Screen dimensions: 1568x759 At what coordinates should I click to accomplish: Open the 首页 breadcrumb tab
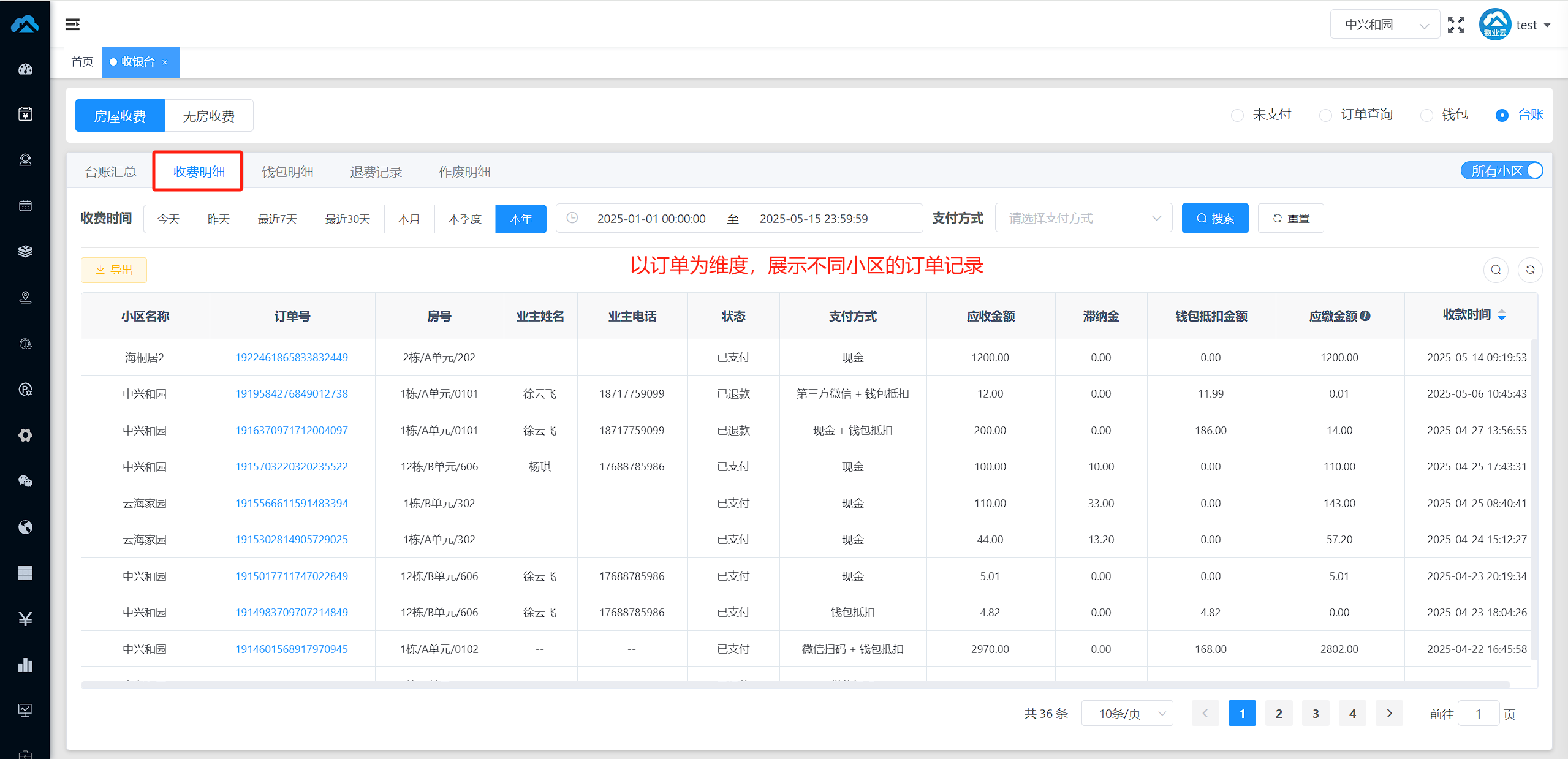(x=82, y=62)
